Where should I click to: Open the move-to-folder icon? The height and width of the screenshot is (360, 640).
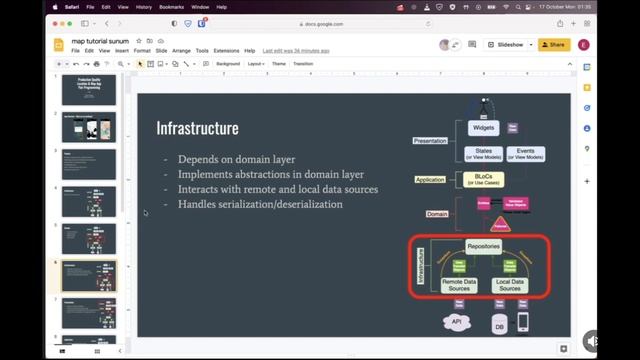point(150,41)
